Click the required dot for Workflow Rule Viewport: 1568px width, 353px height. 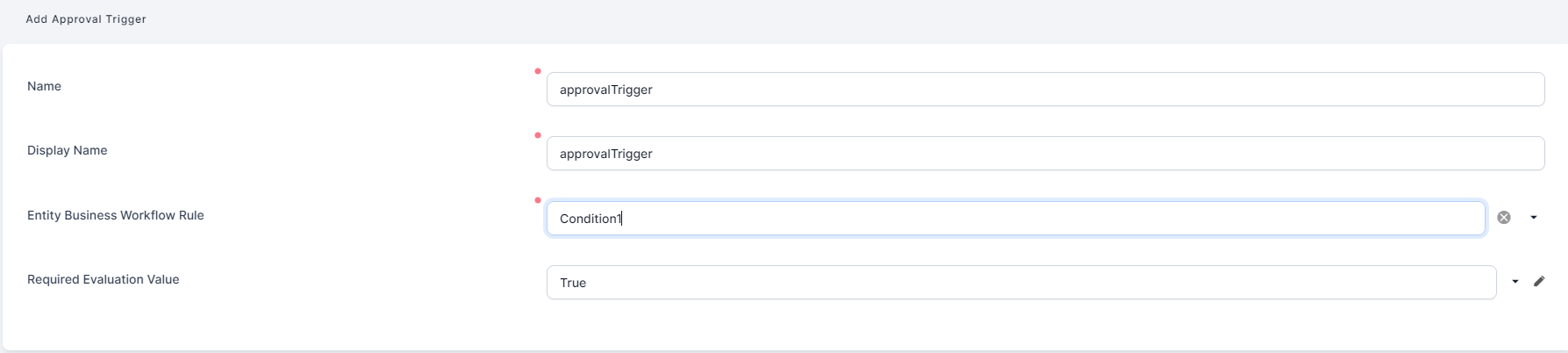coord(538,200)
